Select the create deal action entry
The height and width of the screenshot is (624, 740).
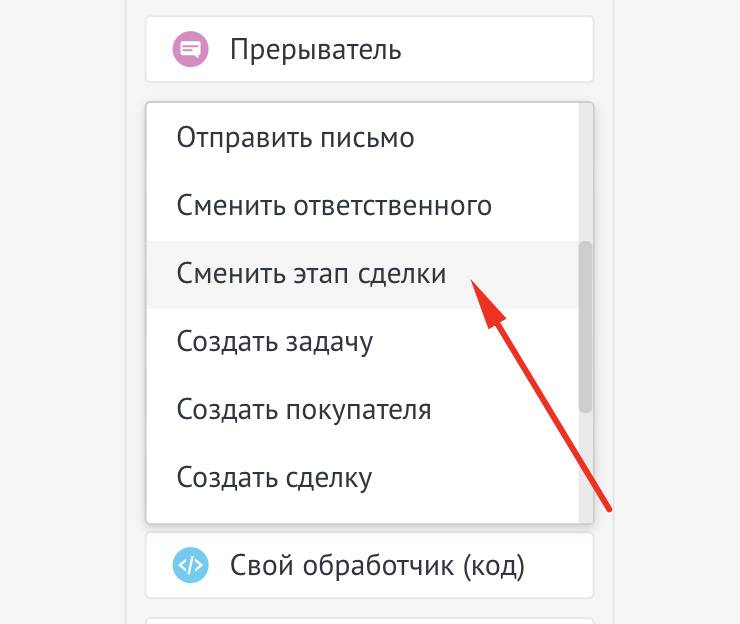[x=274, y=478]
